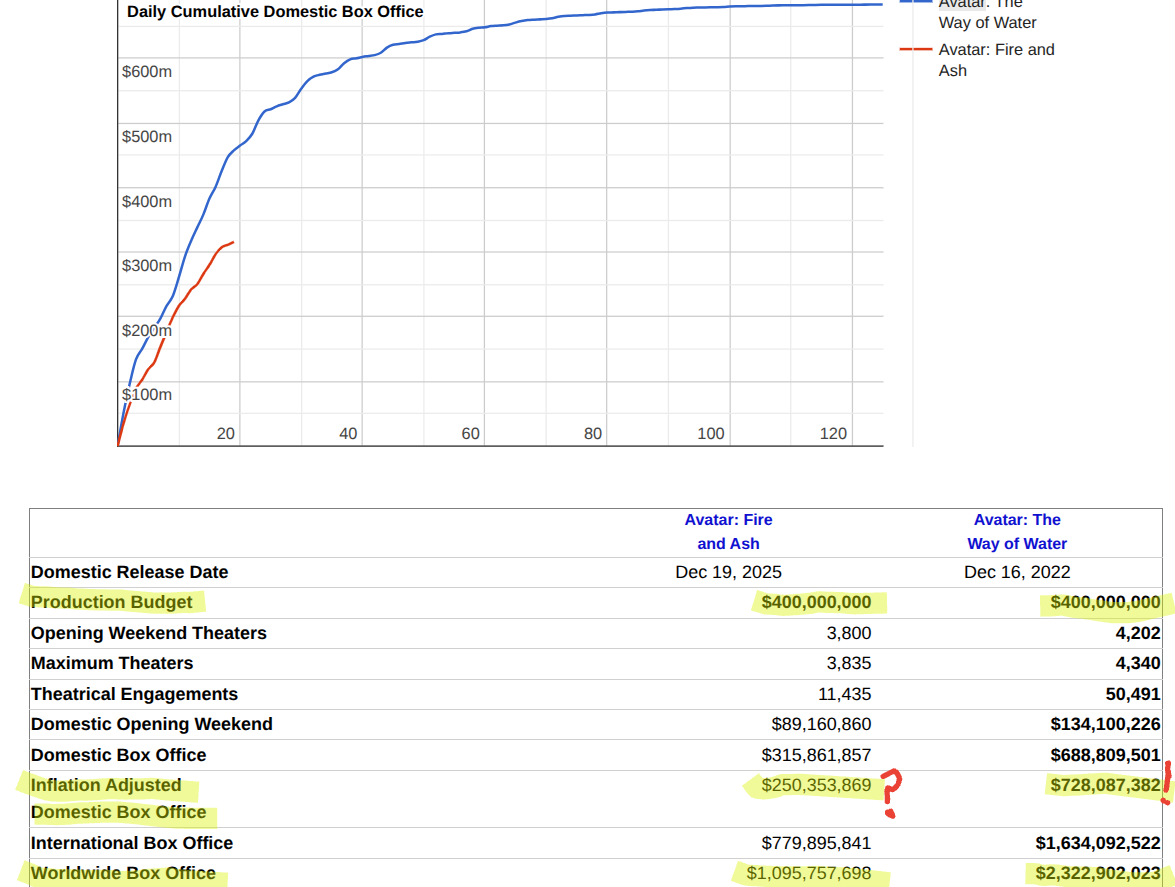Click the 100 label on the x-axis
This screenshot has width=1175, height=887.
click(711, 434)
